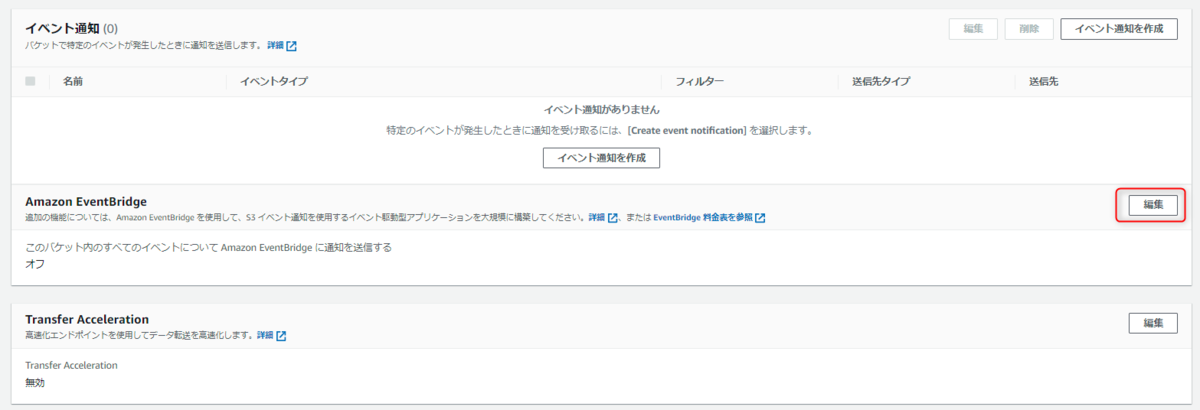This screenshot has height=410, width=1200.
Task: Click the Amazon EventBridge section heading
Action: point(86,201)
